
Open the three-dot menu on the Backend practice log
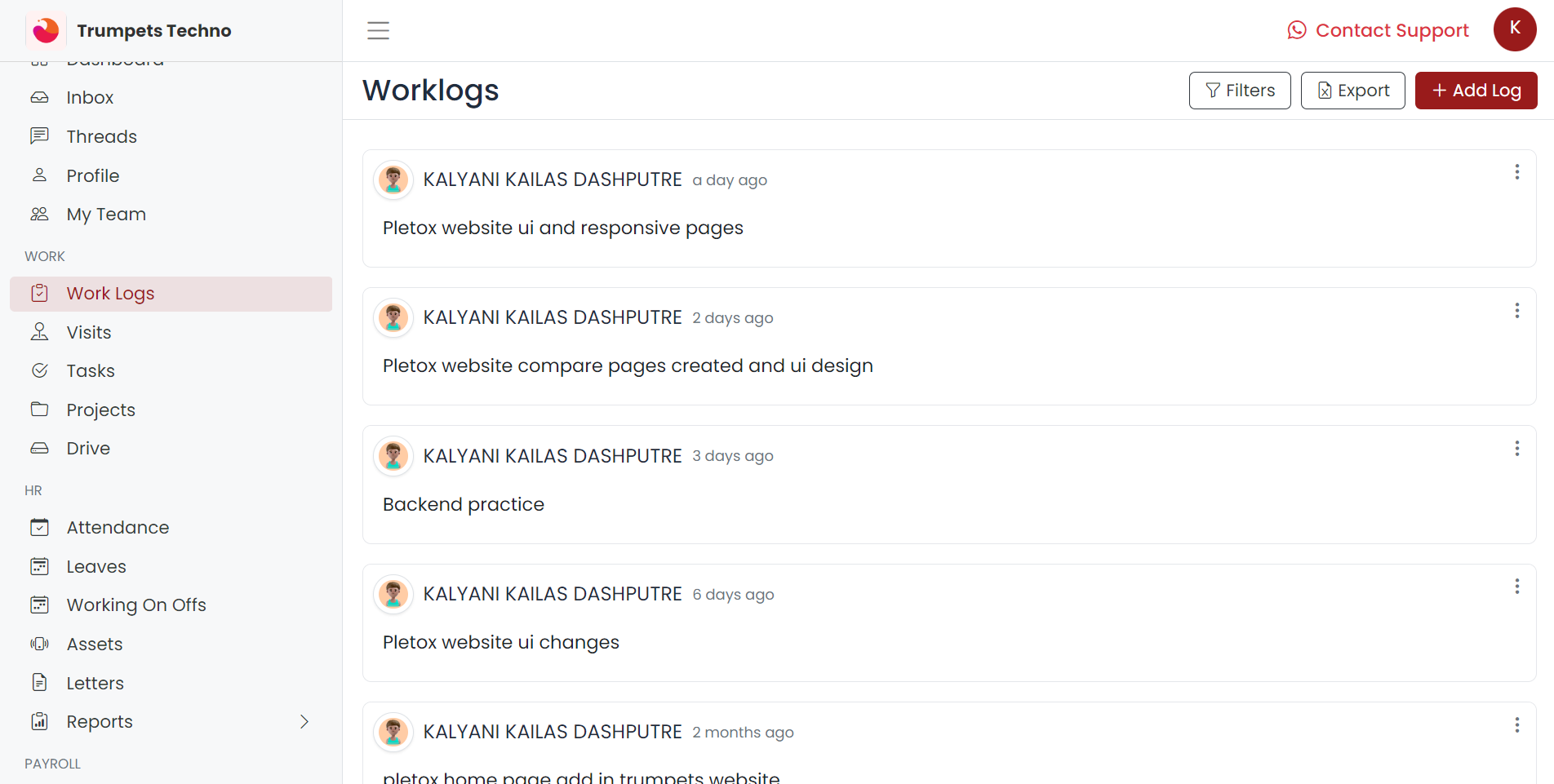click(x=1517, y=449)
